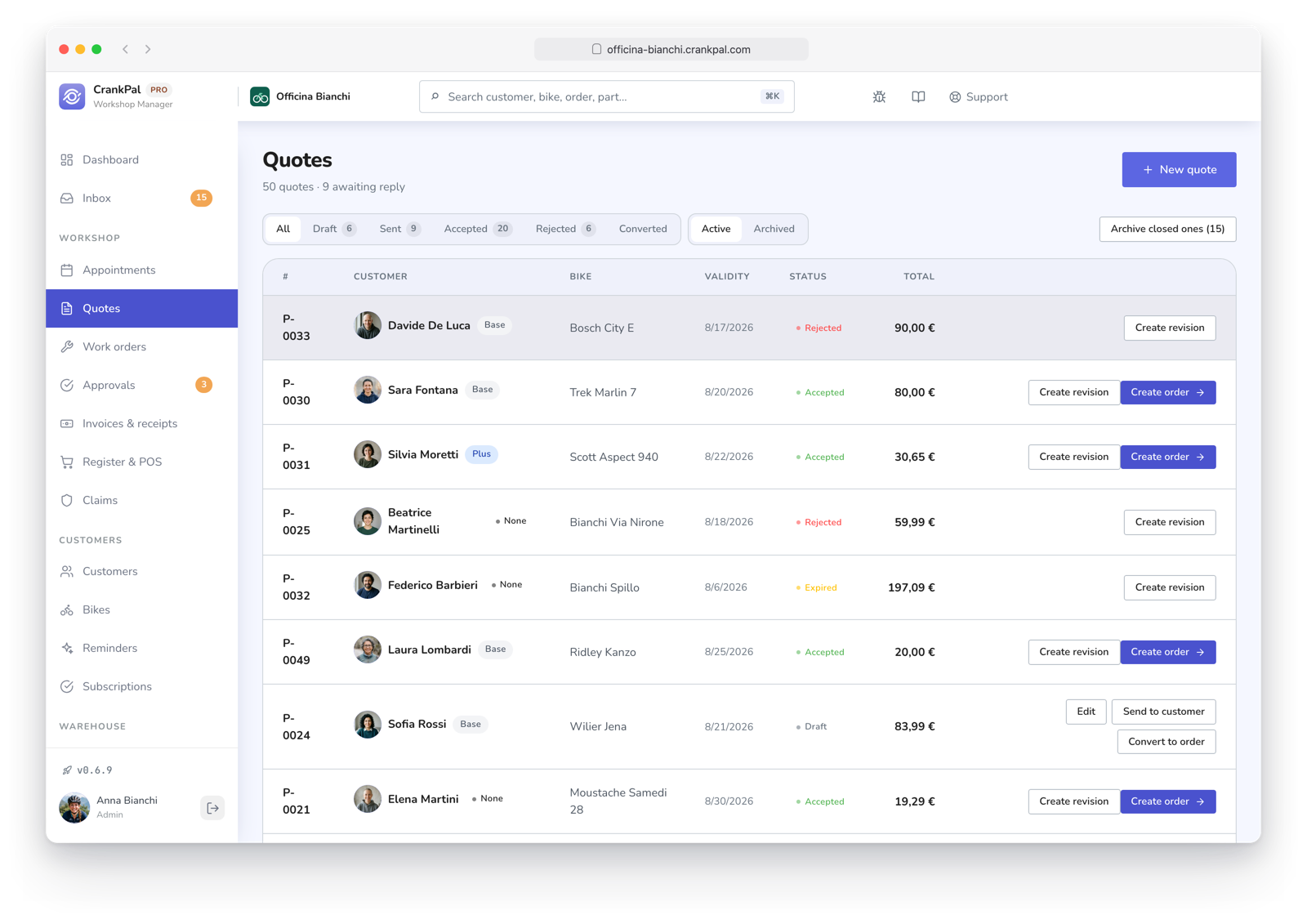Open Subscriptions page

142,687
